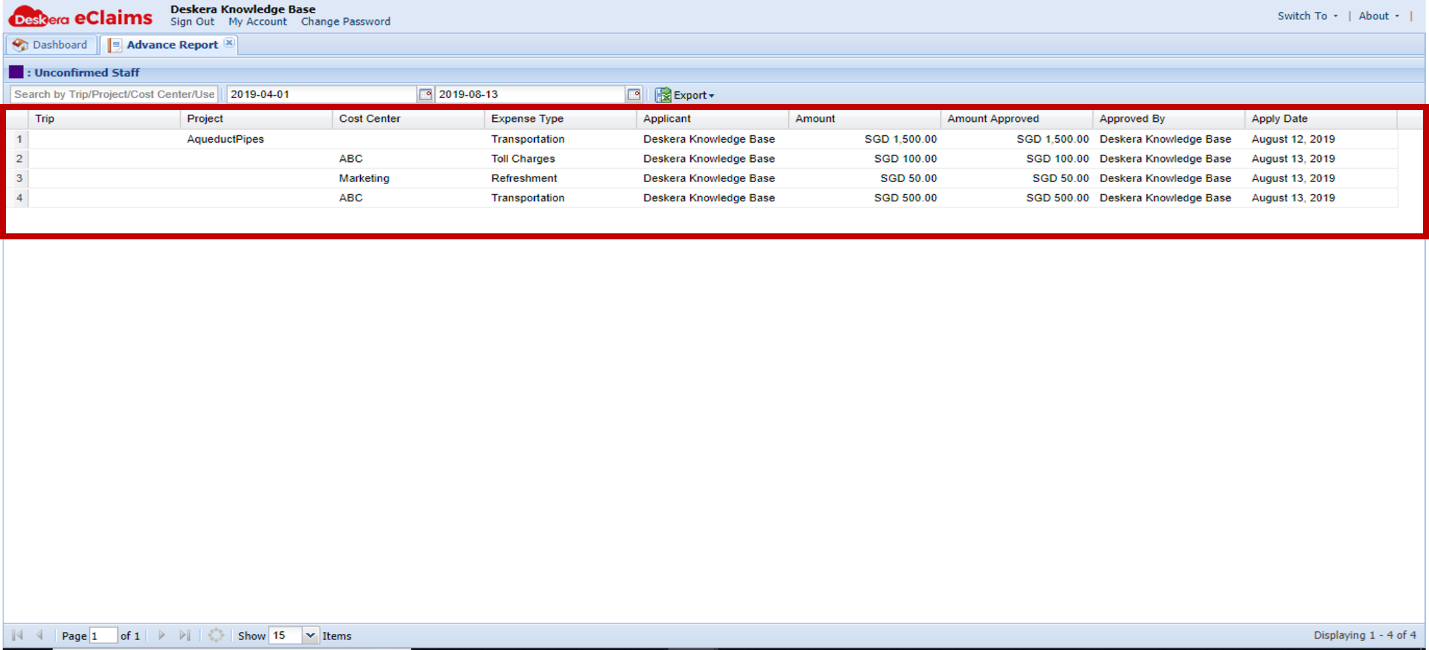
Task: Sort by the Cost Center column header
Action: 408,119
